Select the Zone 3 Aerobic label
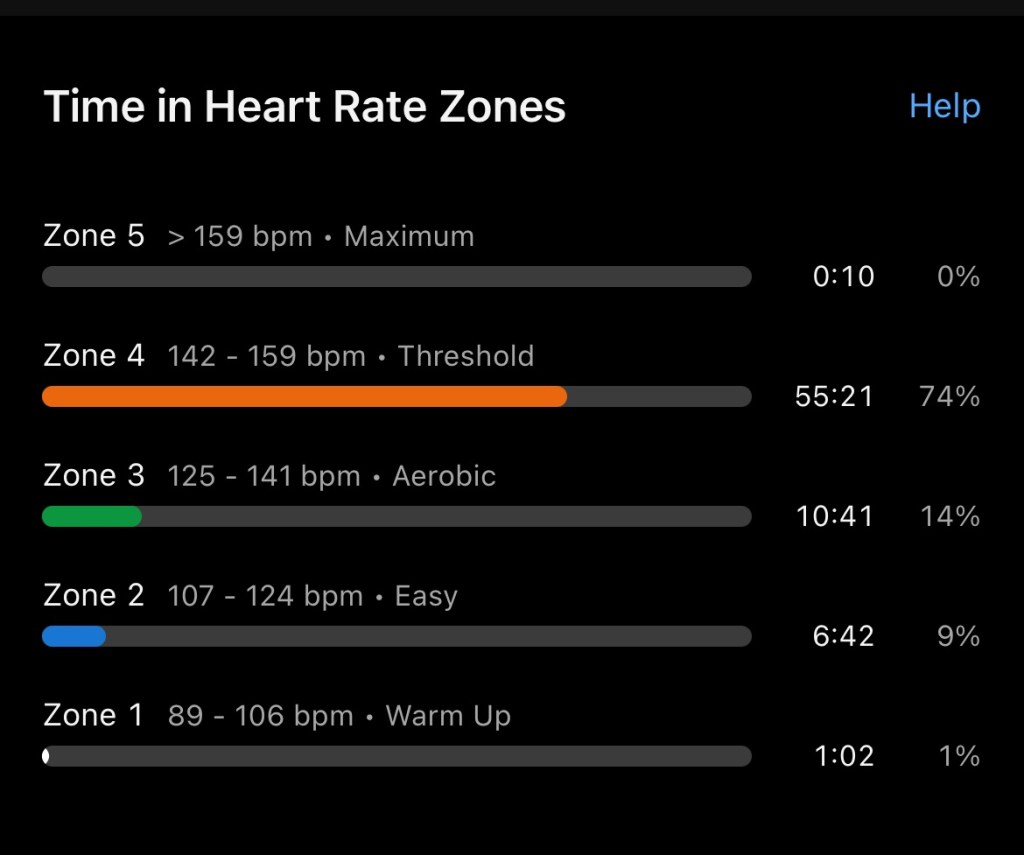Image resolution: width=1024 pixels, height=855 pixels. pos(270,476)
